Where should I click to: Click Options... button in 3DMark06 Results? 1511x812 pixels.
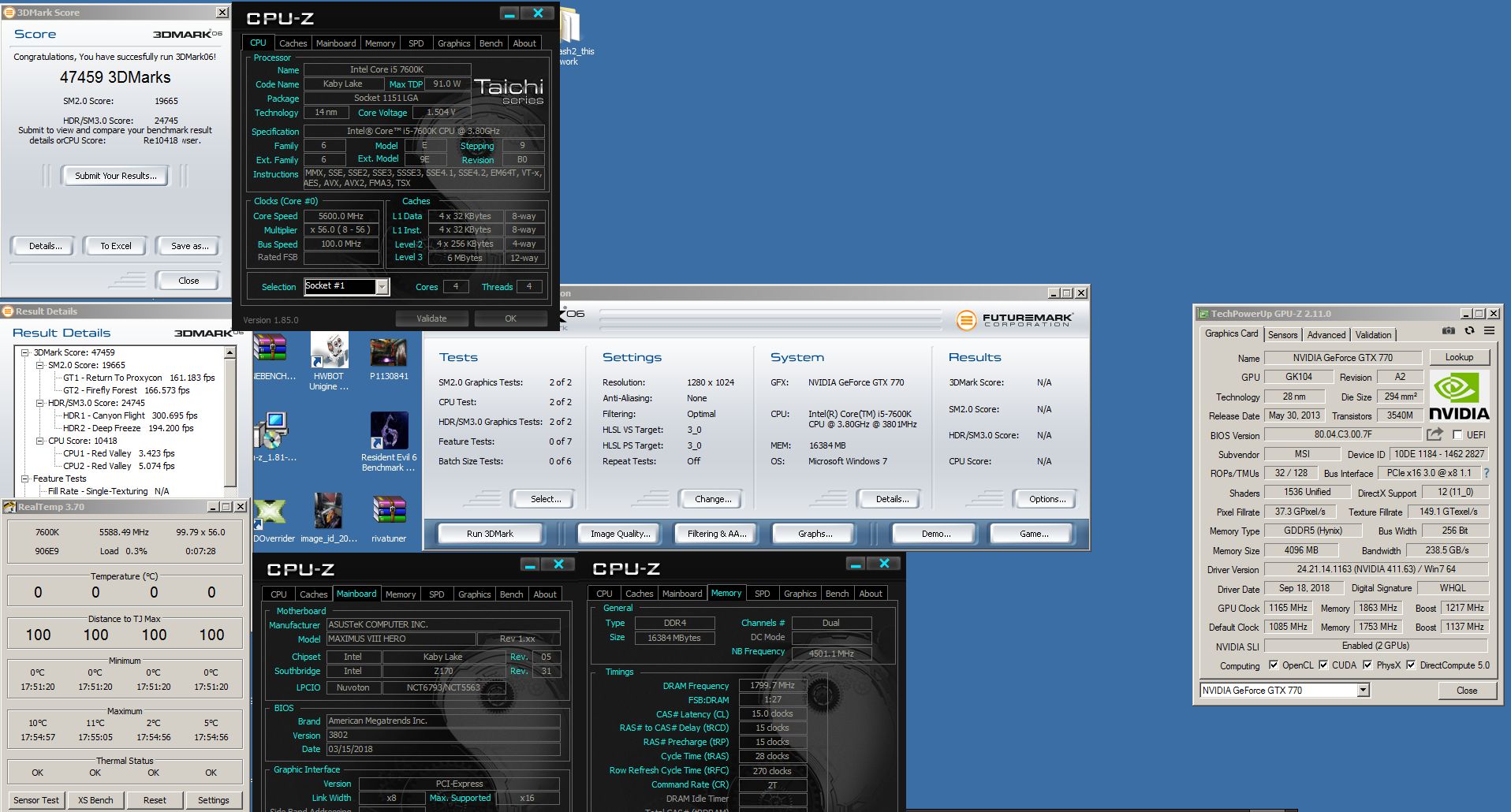tap(1047, 499)
